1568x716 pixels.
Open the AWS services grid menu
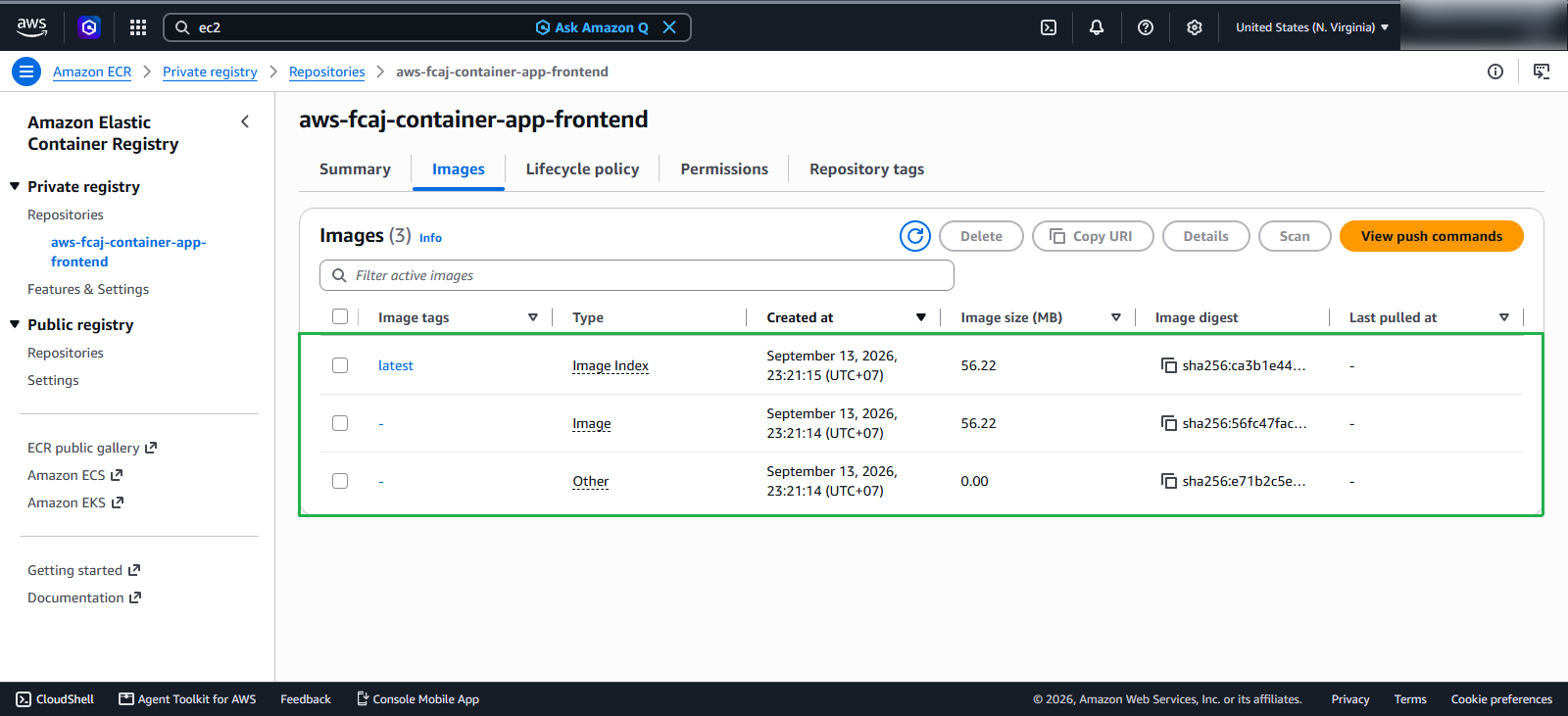(138, 27)
